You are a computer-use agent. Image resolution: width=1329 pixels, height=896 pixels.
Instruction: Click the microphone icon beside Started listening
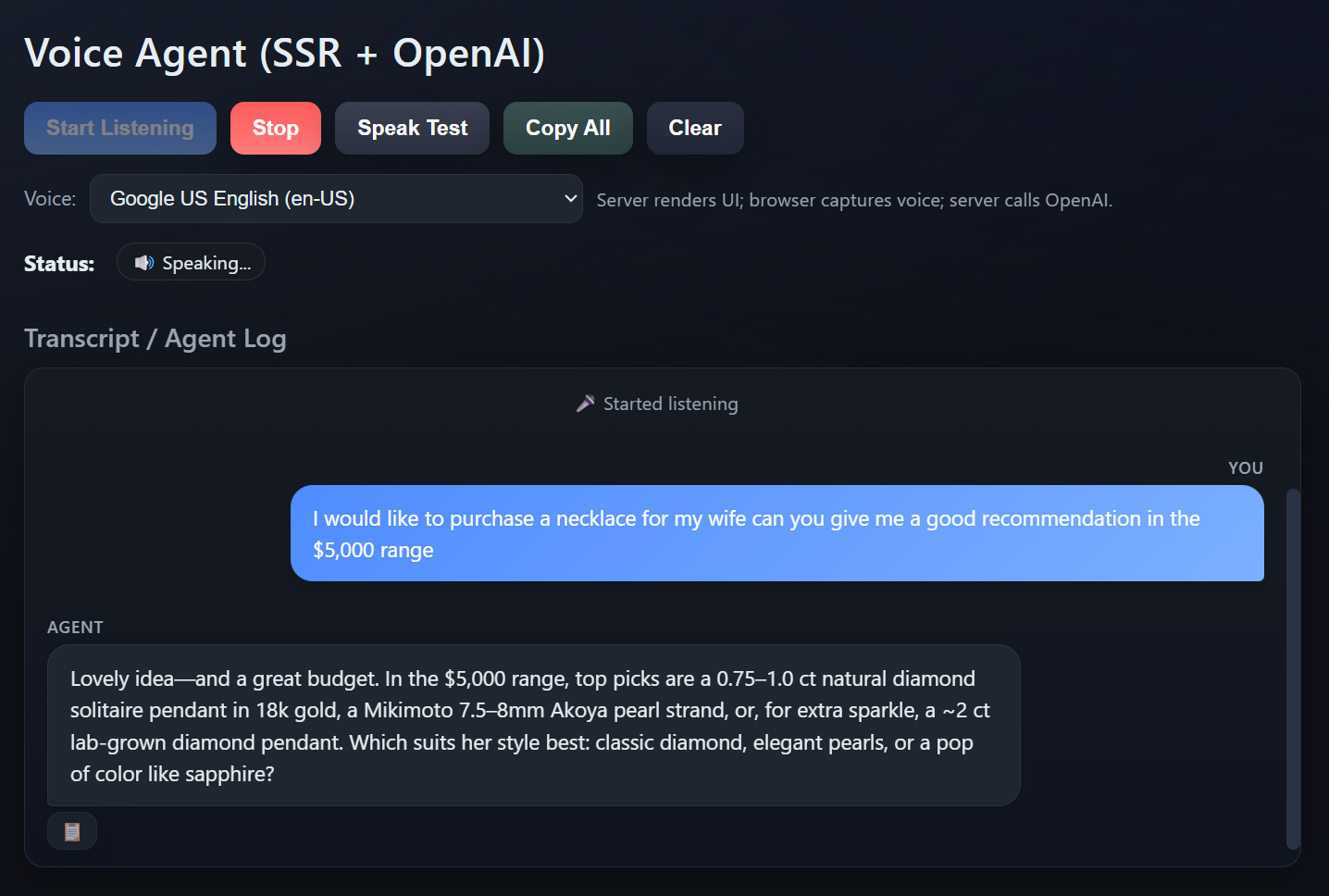coord(586,404)
